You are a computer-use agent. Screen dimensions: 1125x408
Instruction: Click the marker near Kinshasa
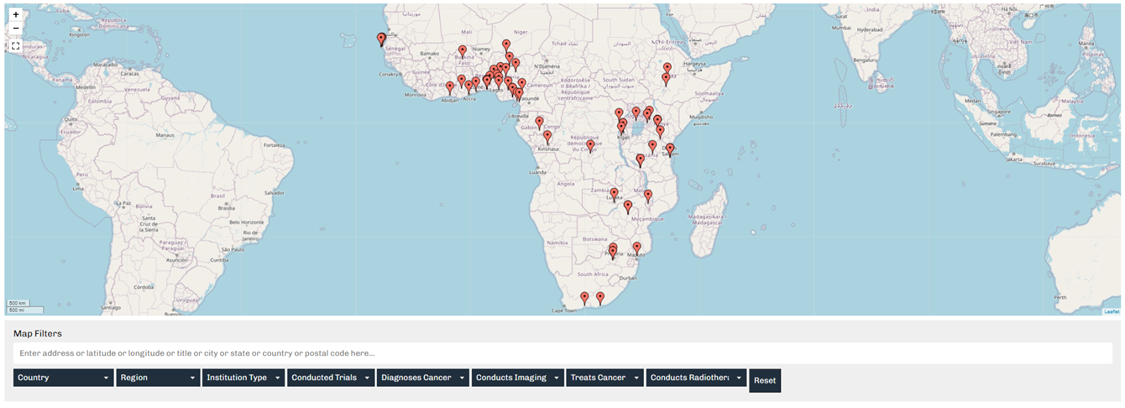pyautogui.click(x=547, y=137)
